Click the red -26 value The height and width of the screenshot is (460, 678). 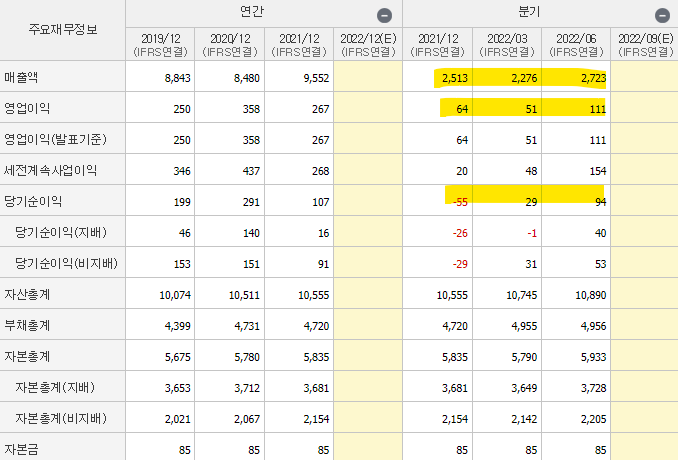(460, 233)
